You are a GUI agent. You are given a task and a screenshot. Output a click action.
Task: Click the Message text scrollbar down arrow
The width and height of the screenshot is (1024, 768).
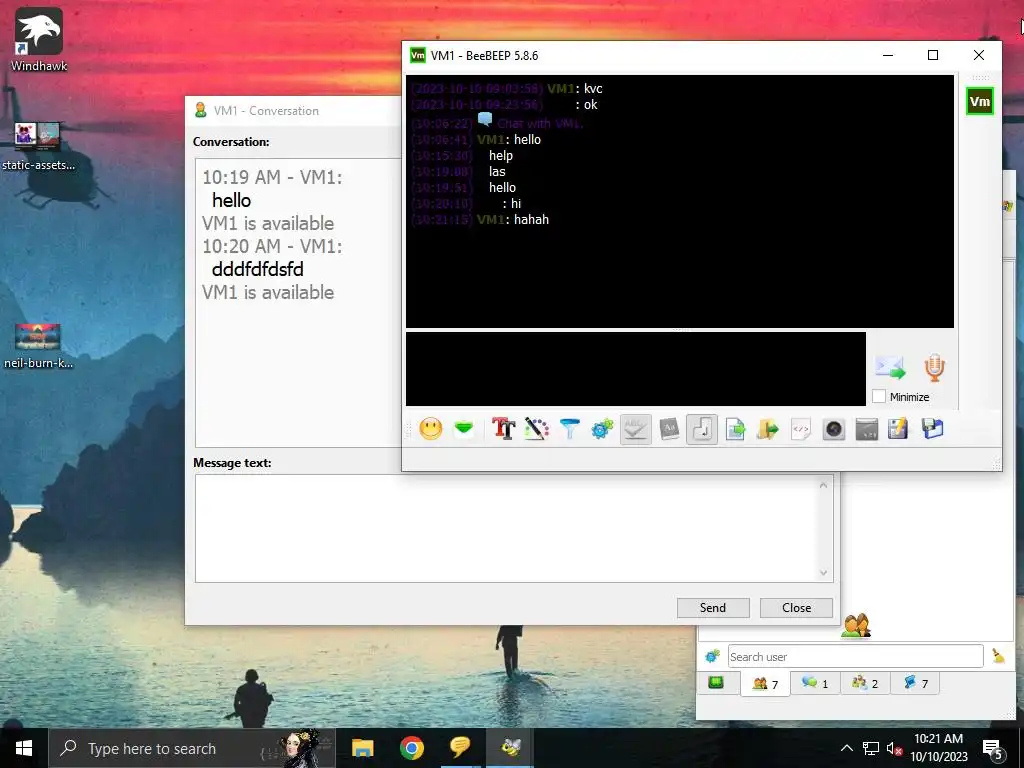[824, 573]
